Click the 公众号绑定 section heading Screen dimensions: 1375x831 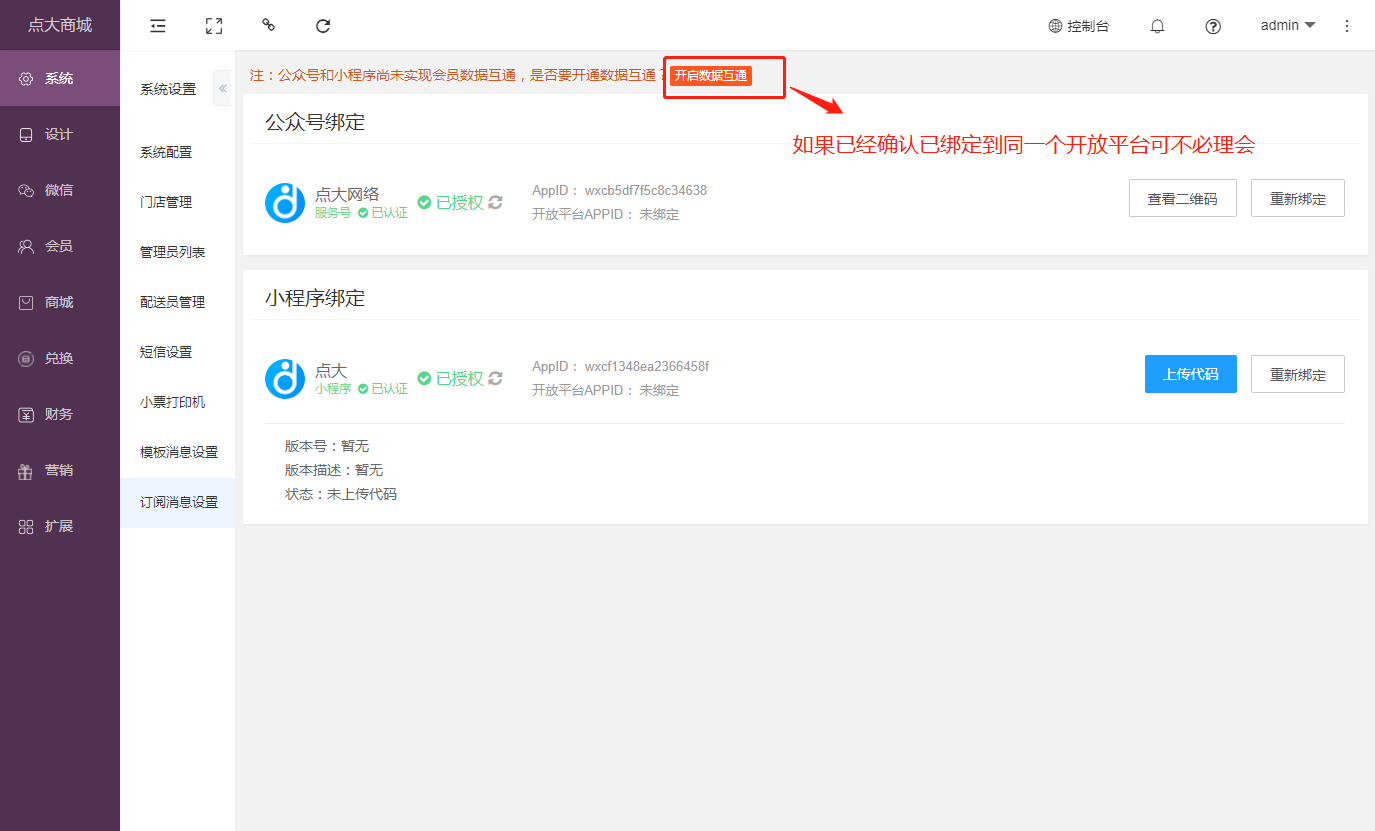315,122
